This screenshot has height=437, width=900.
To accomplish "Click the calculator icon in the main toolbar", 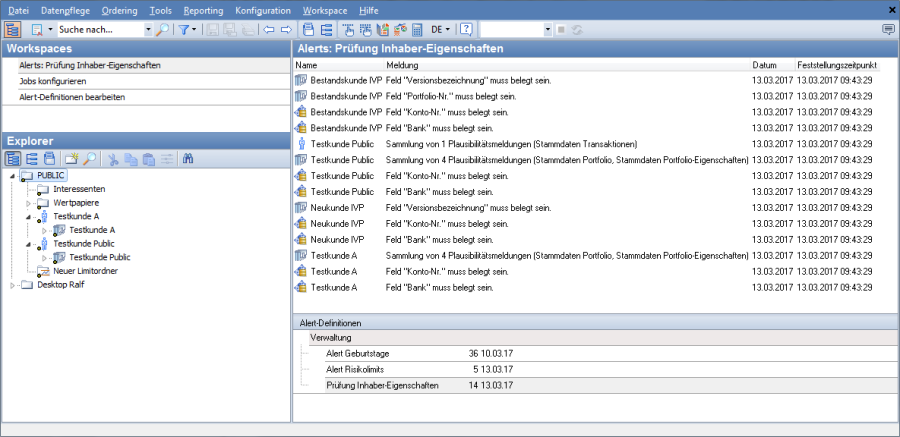I will coord(417,30).
